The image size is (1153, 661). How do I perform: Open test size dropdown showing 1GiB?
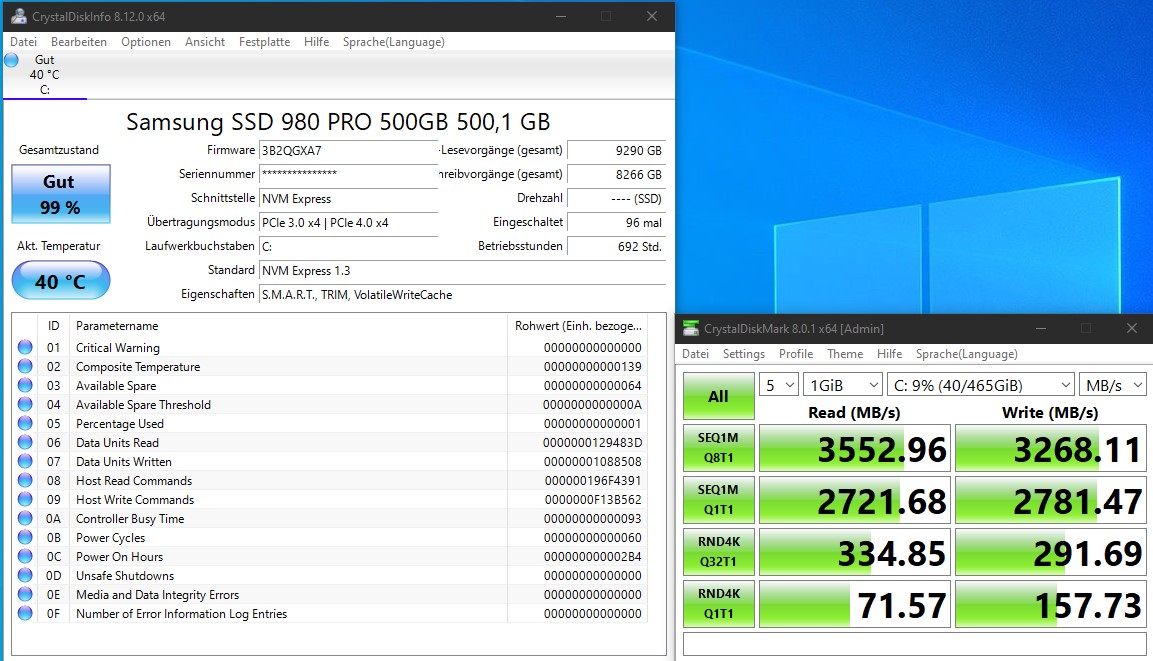(842, 385)
